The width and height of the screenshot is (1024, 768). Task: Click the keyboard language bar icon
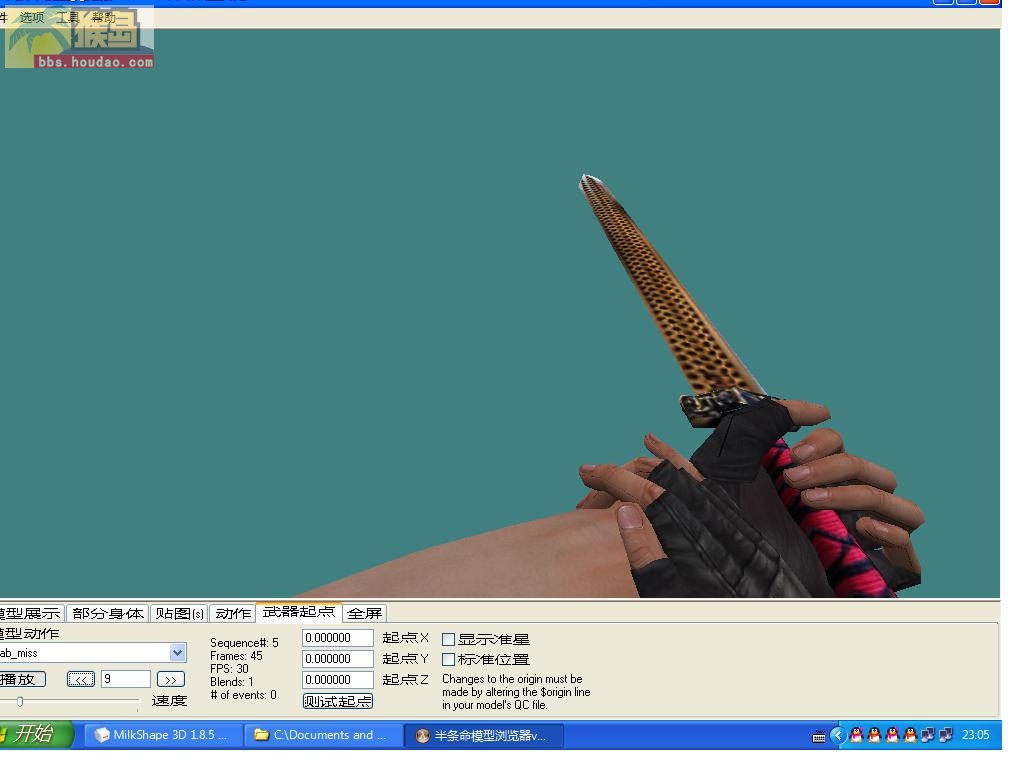(818, 737)
